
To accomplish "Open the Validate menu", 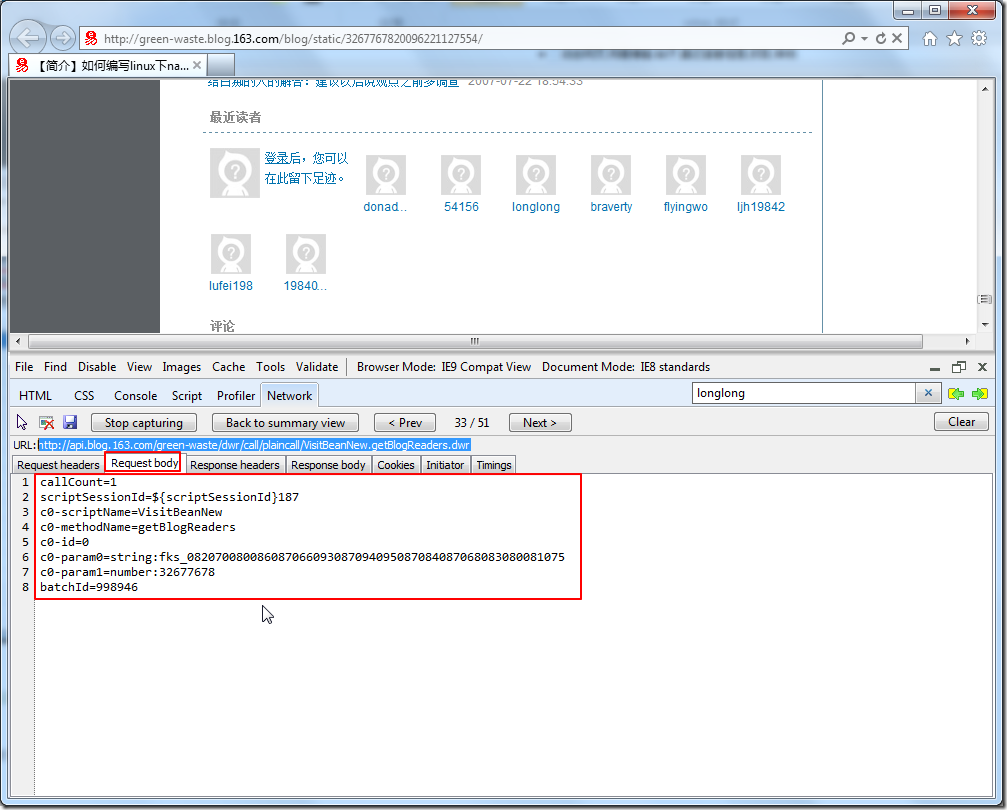I will point(317,367).
